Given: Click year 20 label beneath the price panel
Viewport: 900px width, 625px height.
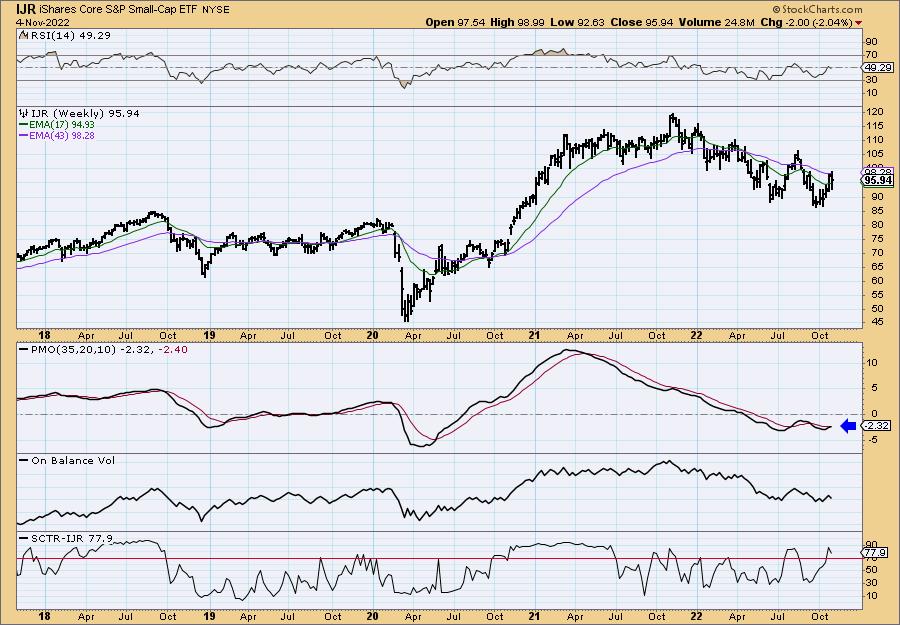Looking at the screenshot, I should pos(372,335).
